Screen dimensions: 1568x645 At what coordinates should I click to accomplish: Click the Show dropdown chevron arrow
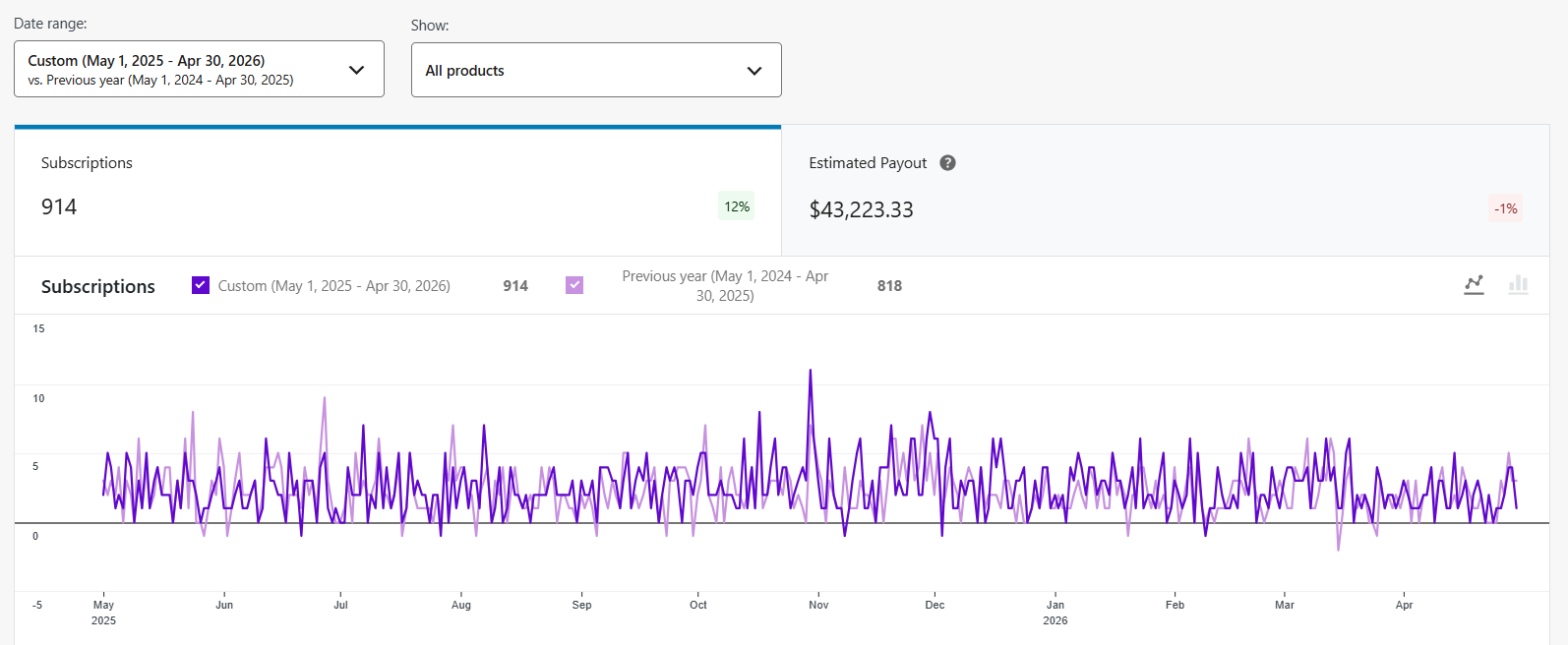click(754, 71)
